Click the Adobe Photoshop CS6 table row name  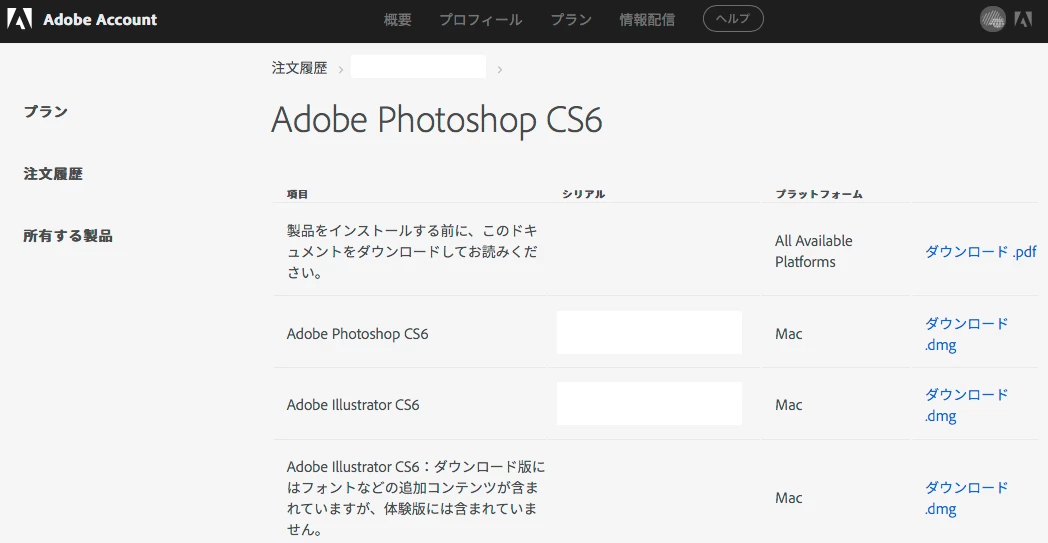click(x=358, y=334)
